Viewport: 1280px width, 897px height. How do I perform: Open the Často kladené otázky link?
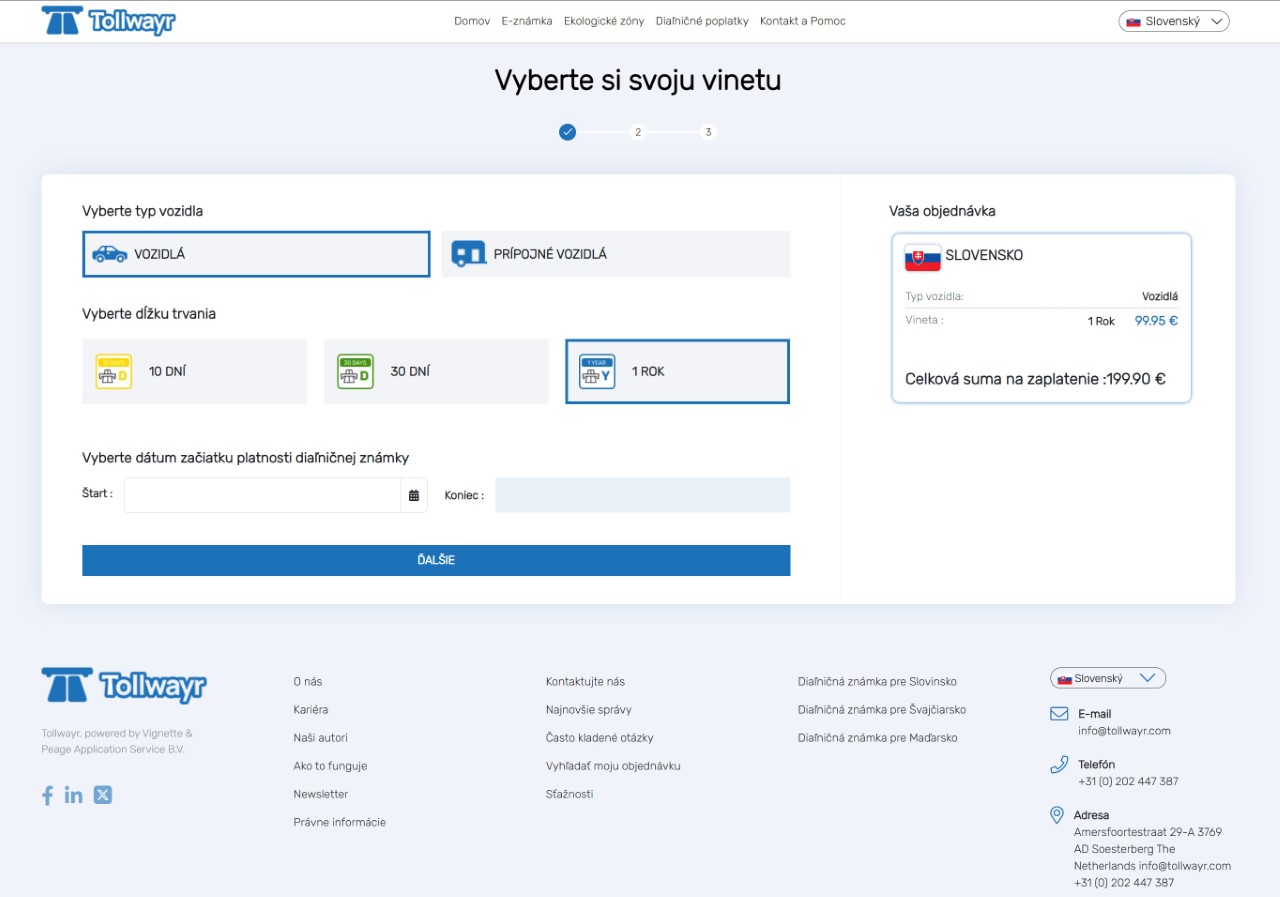coord(599,738)
